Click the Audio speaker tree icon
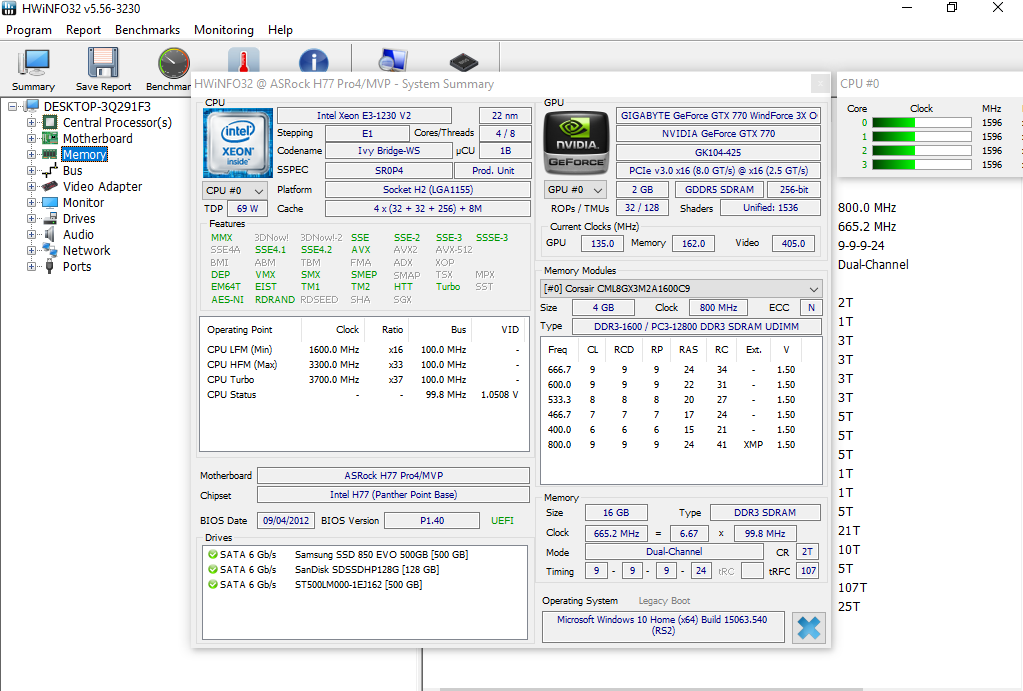This screenshot has width=1023, height=691. pyautogui.click(x=50, y=234)
